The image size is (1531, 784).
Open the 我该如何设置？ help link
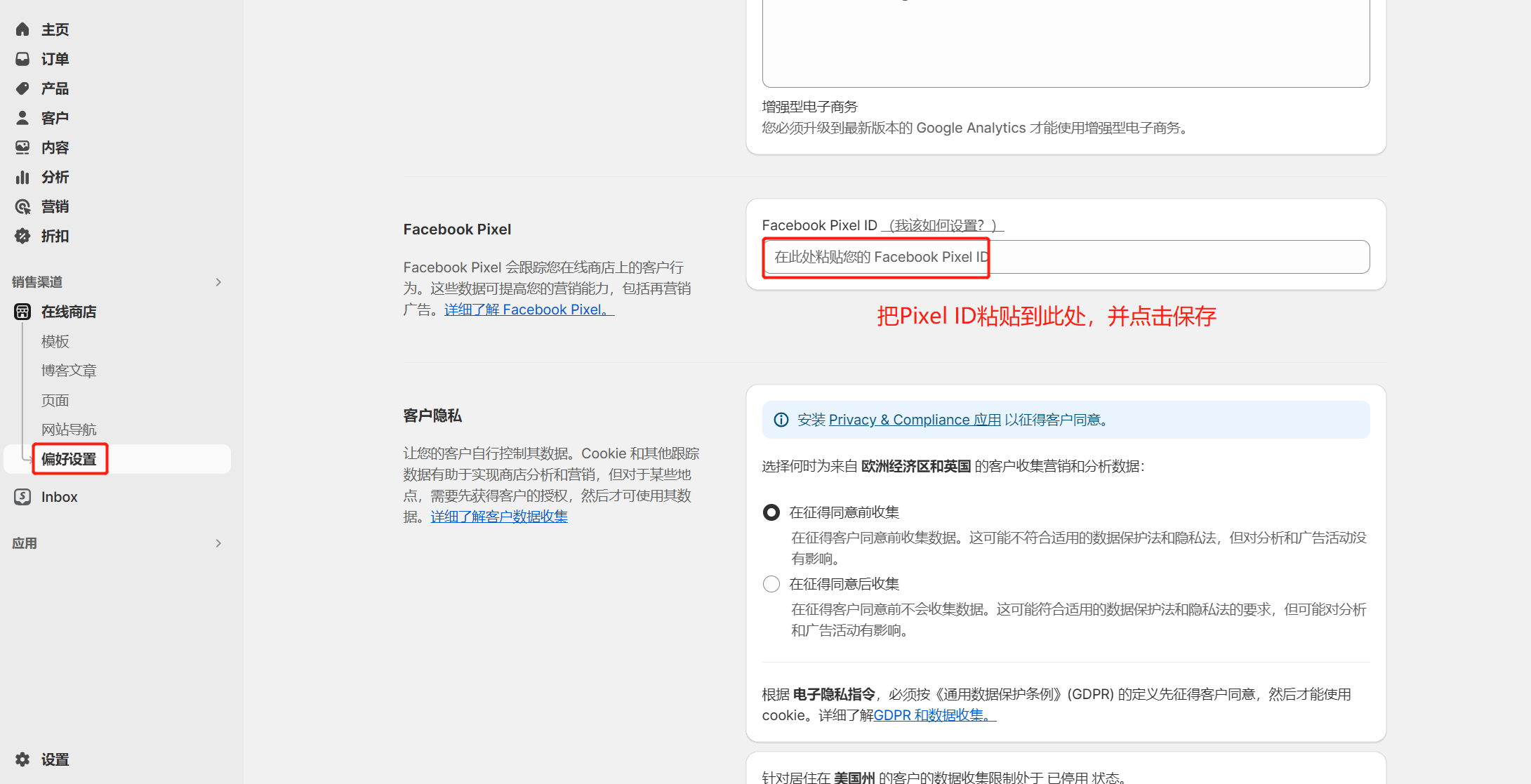tap(943, 225)
